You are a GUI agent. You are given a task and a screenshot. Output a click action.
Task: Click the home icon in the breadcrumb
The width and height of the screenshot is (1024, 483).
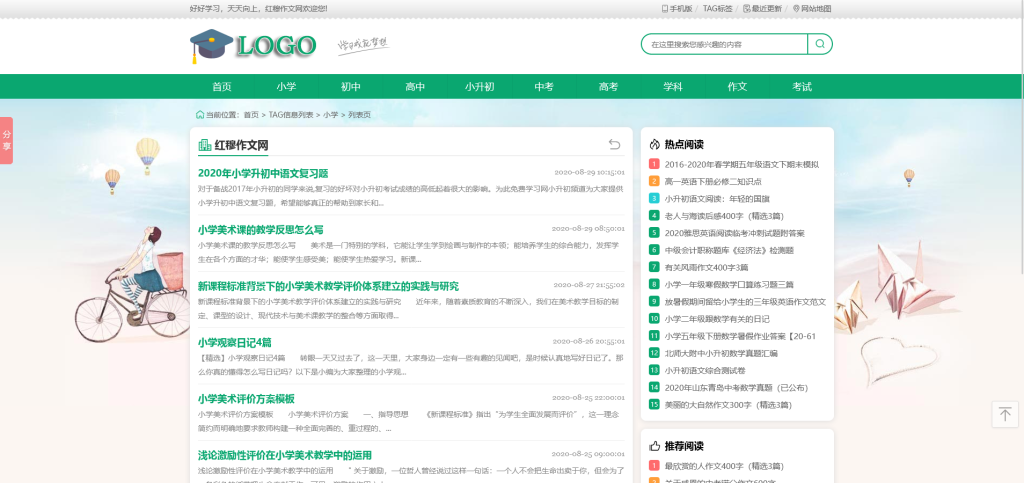199,115
